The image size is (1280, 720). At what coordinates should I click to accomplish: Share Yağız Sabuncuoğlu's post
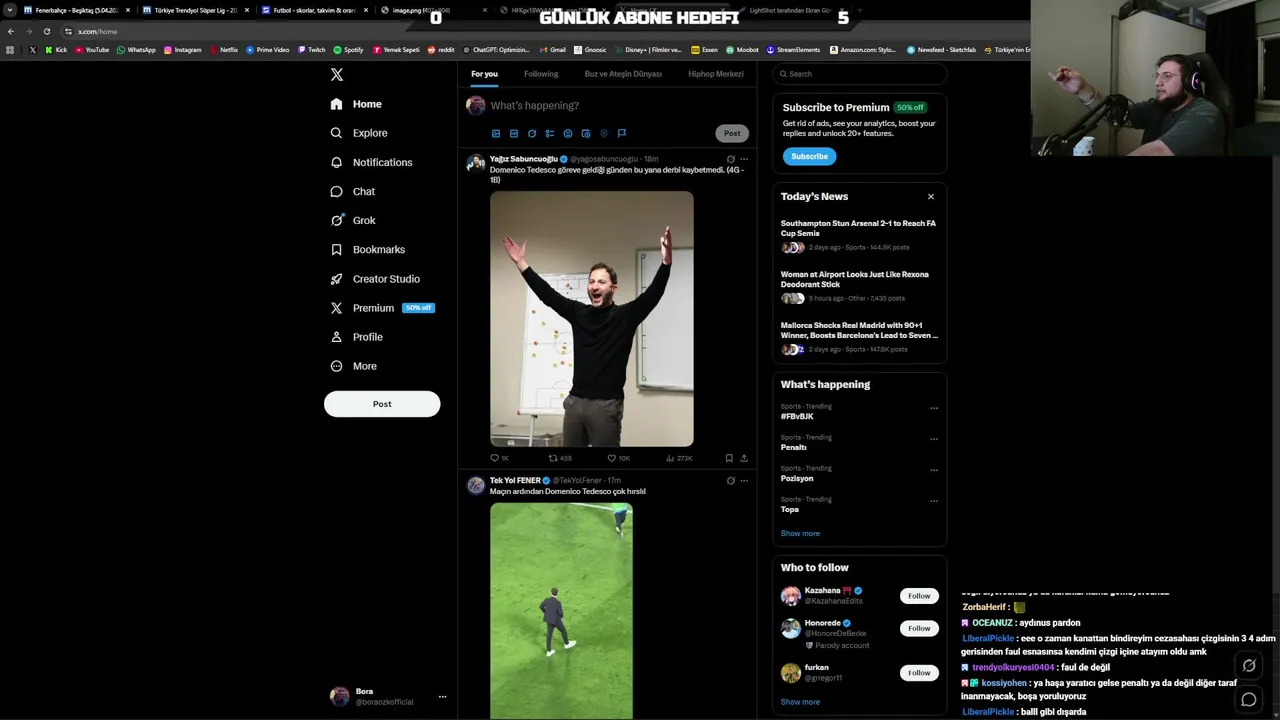pyautogui.click(x=744, y=458)
